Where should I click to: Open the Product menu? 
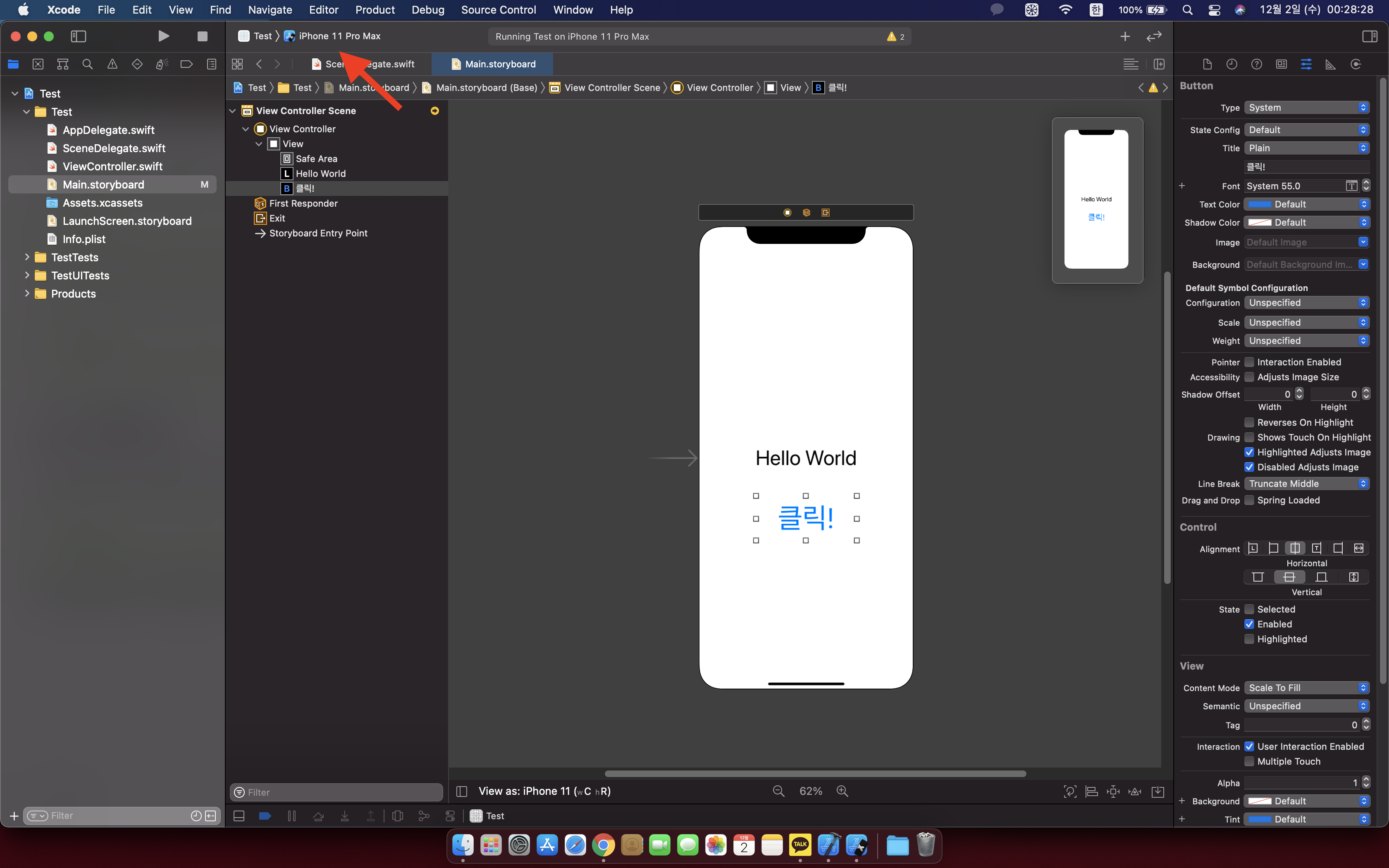click(375, 10)
